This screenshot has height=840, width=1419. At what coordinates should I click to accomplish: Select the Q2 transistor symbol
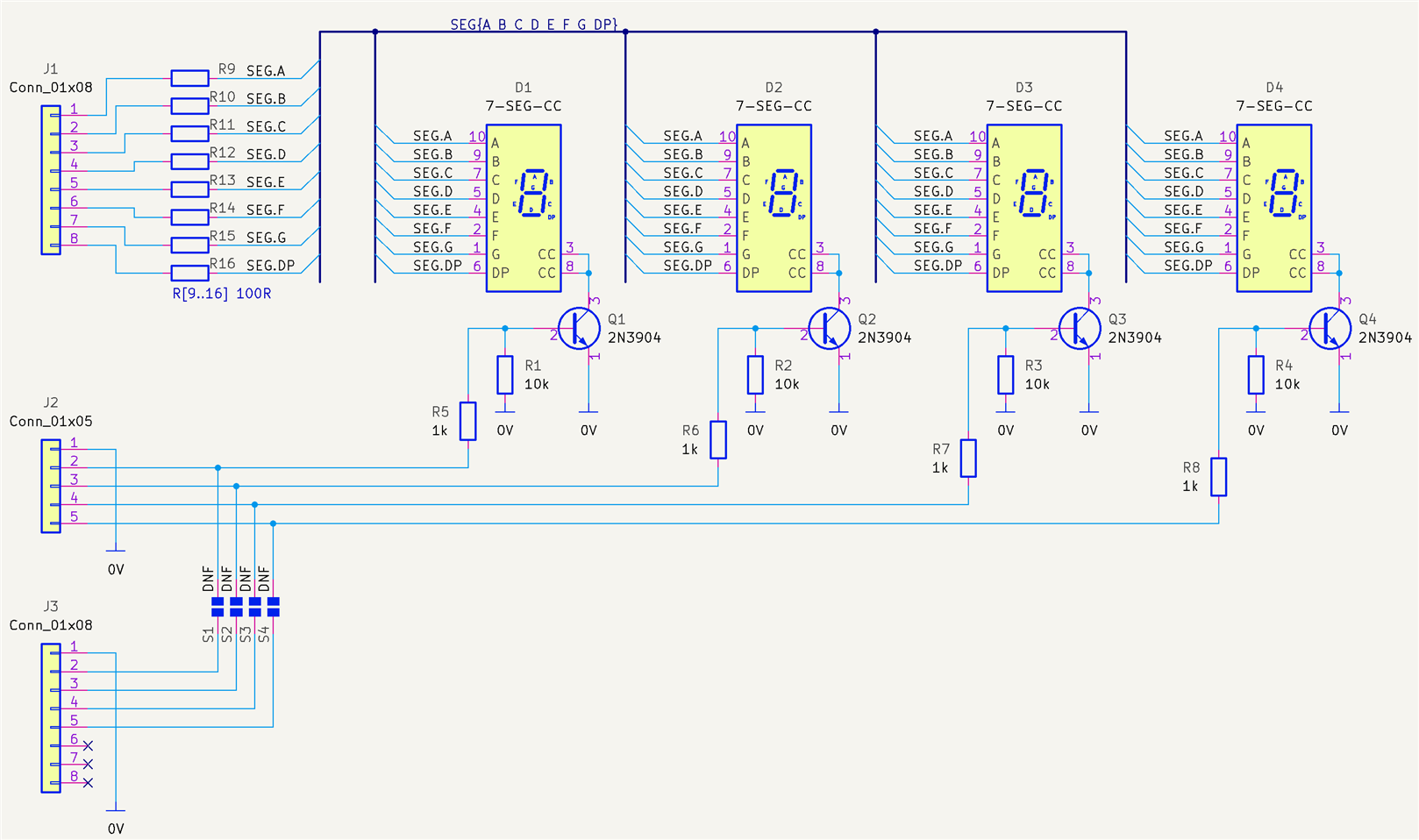(x=829, y=329)
